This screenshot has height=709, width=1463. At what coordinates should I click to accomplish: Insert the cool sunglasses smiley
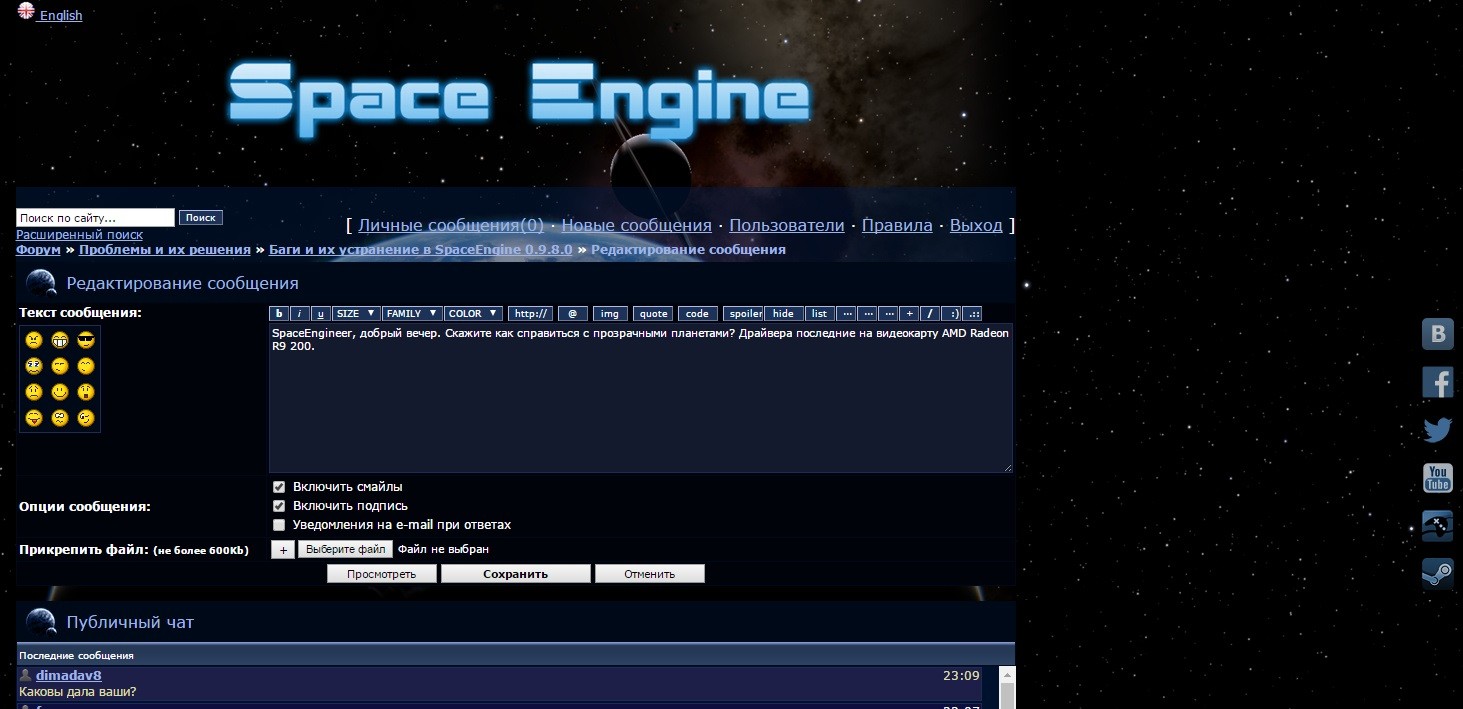click(86, 340)
